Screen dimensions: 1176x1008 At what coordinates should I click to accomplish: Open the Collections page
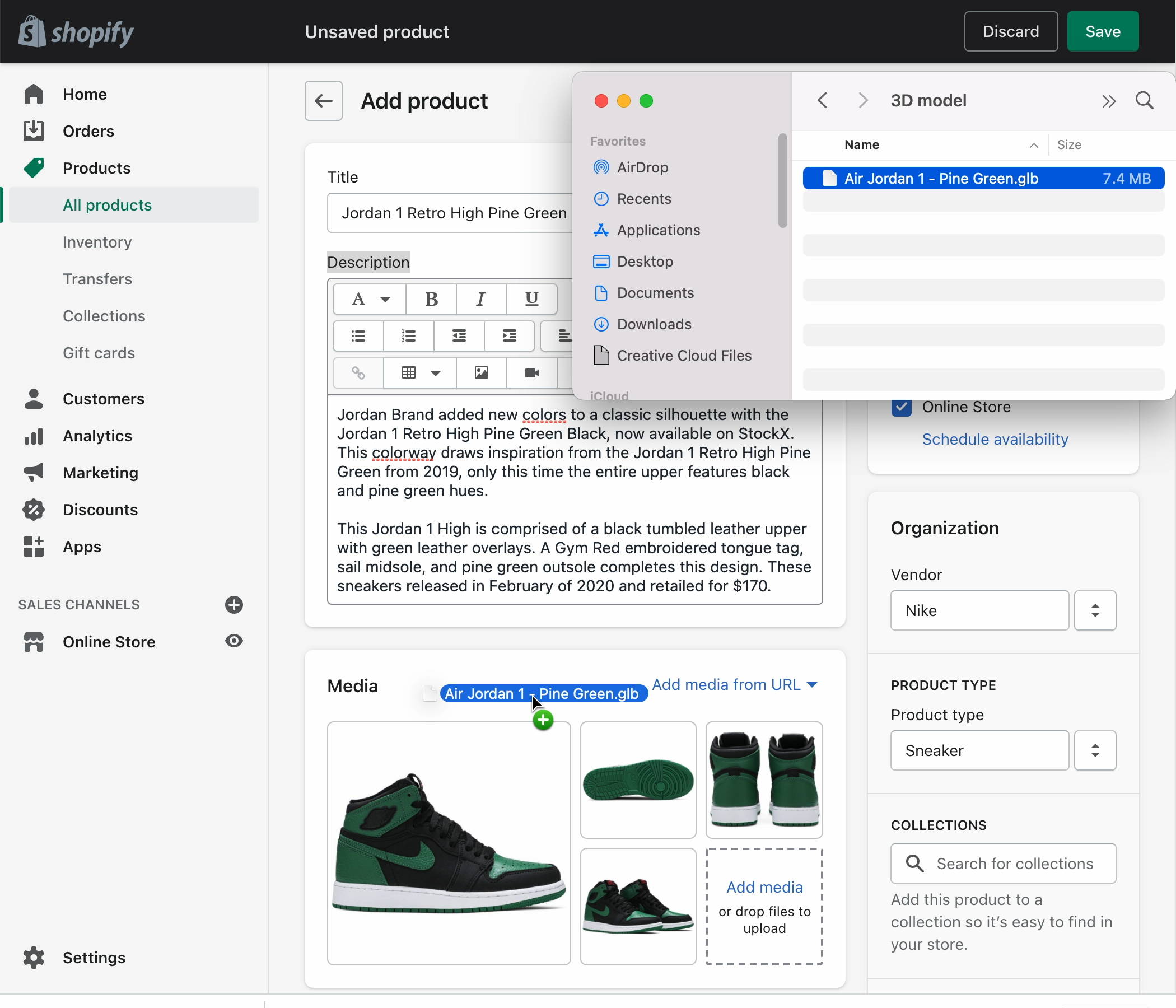(x=104, y=316)
